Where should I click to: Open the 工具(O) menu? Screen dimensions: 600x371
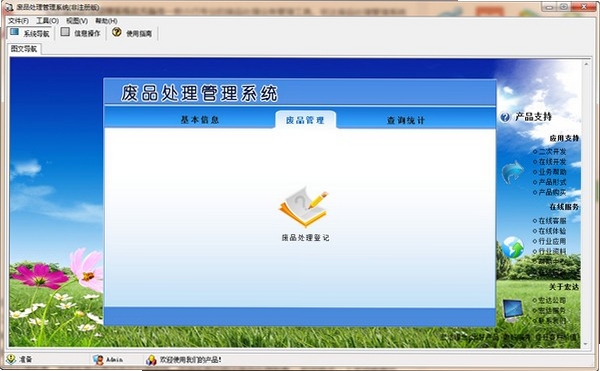tap(47, 21)
